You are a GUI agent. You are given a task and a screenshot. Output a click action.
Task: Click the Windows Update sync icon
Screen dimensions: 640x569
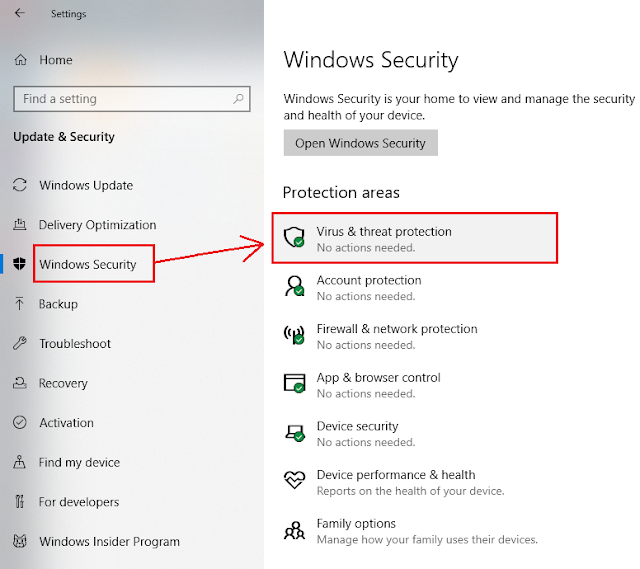click(20, 185)
